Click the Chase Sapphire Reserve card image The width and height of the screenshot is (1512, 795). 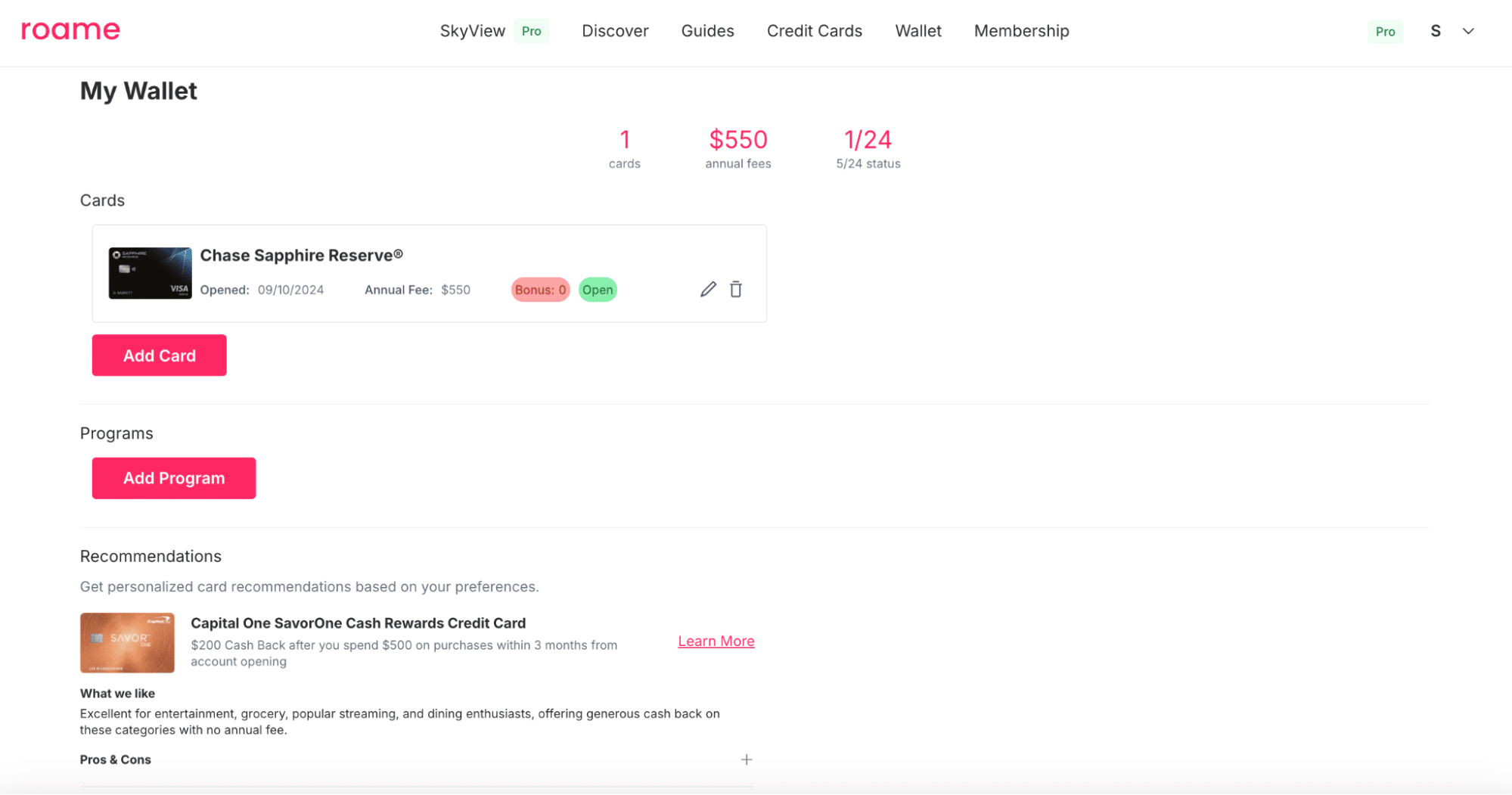pos(150,273)
